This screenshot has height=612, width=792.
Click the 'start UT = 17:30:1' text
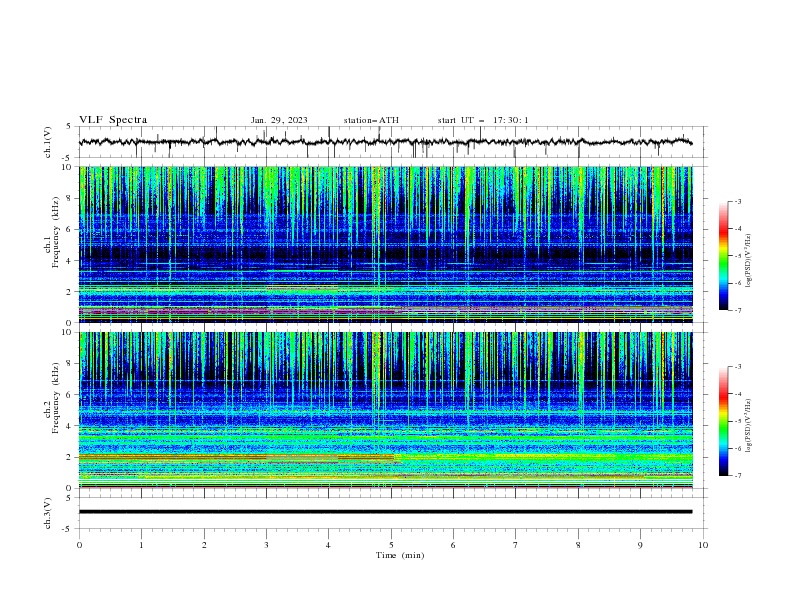pyautogui.click(x=483, y=120)
